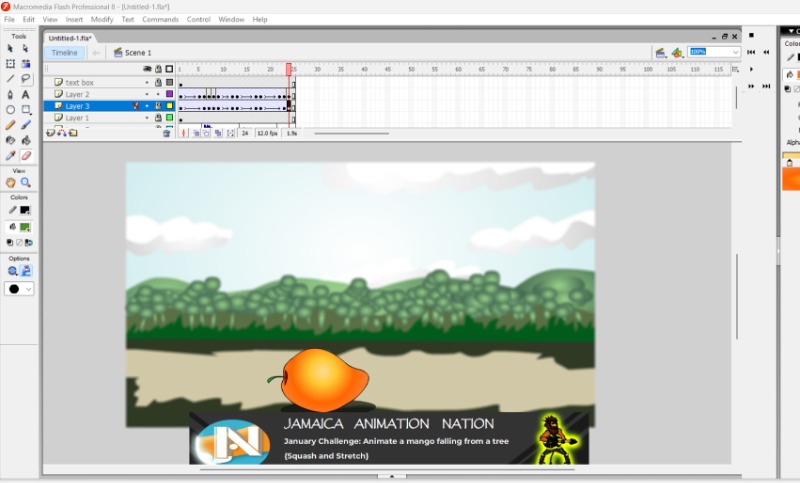This screenshot has width=800, height=483.
Task: Open the Edit Symbols dropdown
Action: click(677, 52)
